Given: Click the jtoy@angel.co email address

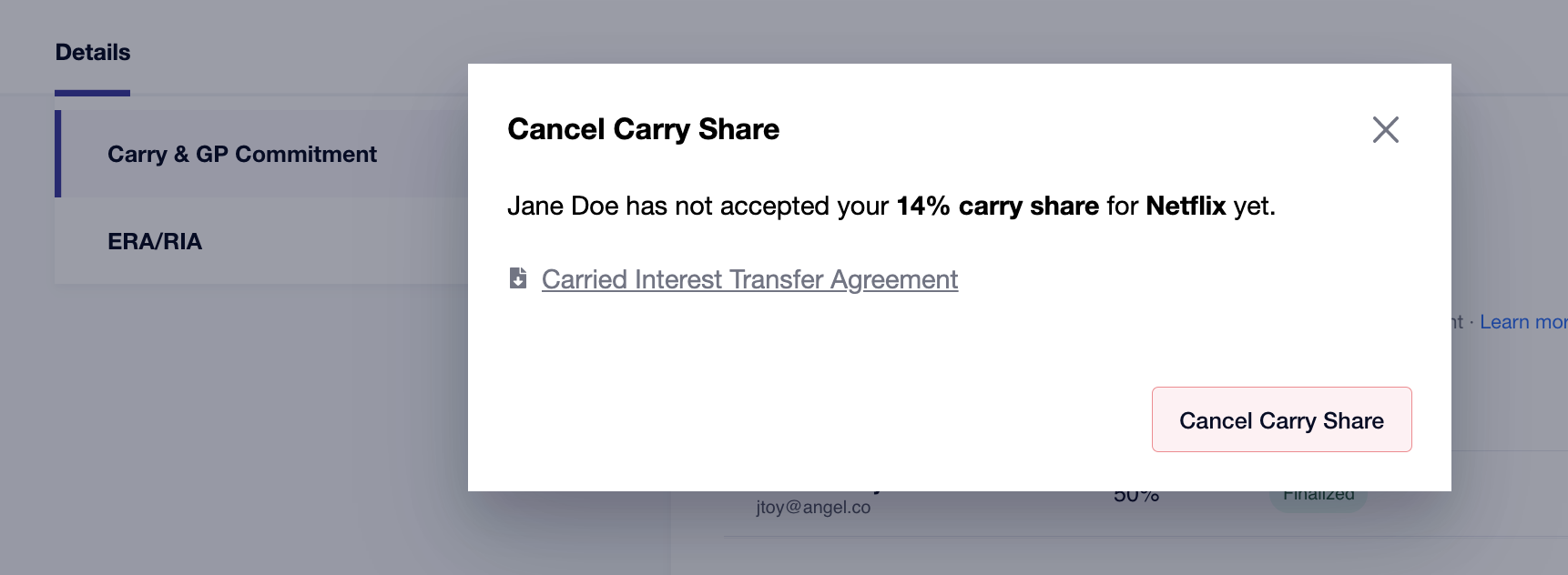Looking at the screenshot, I should [x=813, y=507].
